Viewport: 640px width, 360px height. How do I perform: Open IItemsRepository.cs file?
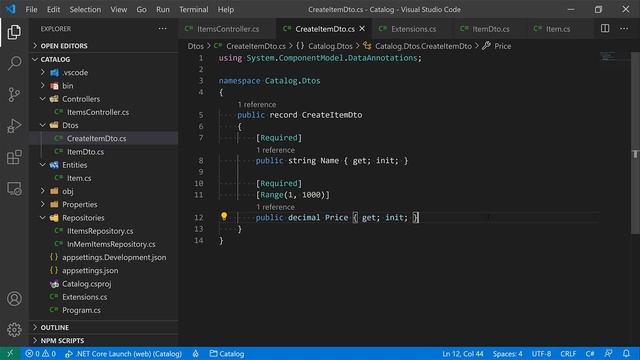coord(100,231)
